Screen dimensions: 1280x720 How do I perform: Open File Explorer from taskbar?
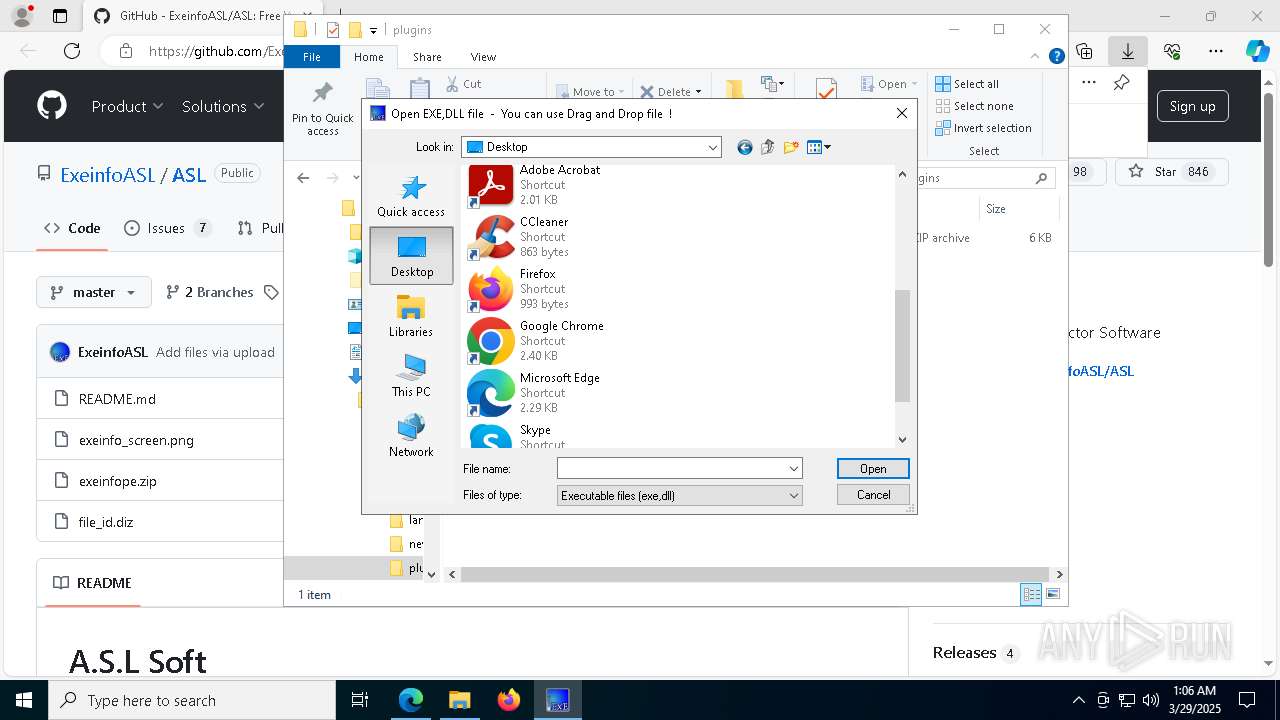[x=459, y=700]
